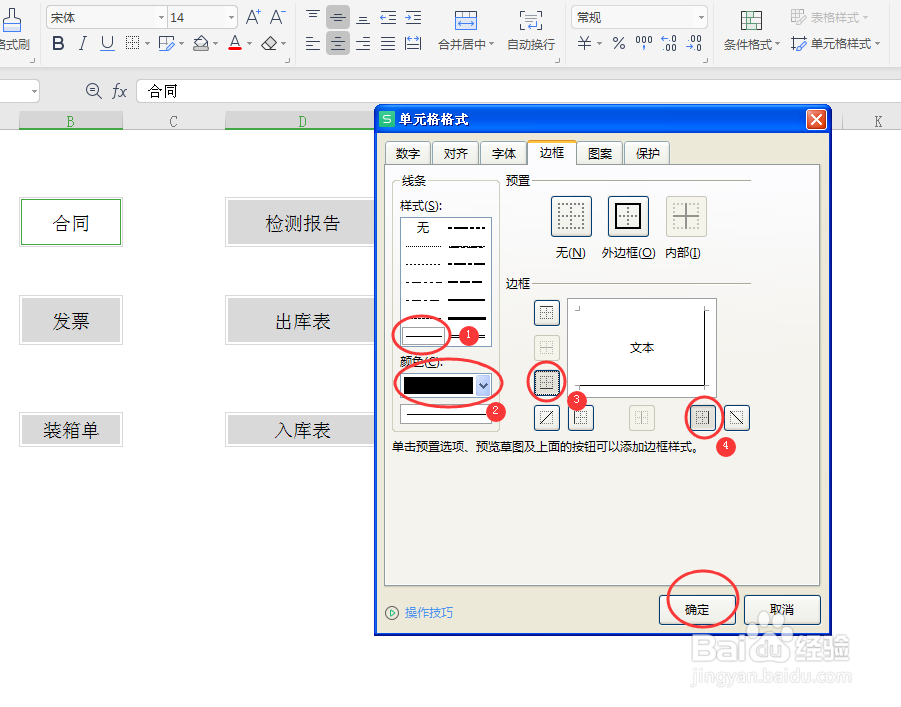Click the 合并居中 merge and center icon
Viewport: 901px width, 707px height.
point(465,20)
